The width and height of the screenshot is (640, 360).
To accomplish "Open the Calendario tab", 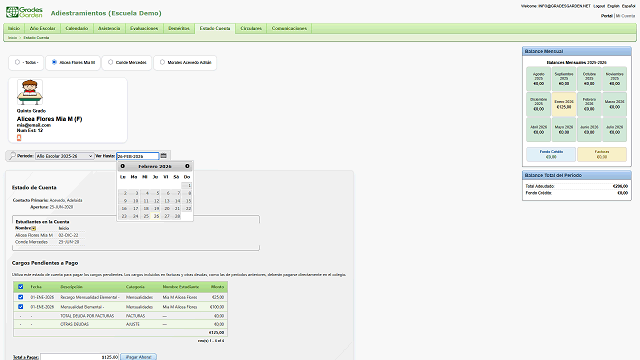I will pyautogui.click(x=77, y=28).
